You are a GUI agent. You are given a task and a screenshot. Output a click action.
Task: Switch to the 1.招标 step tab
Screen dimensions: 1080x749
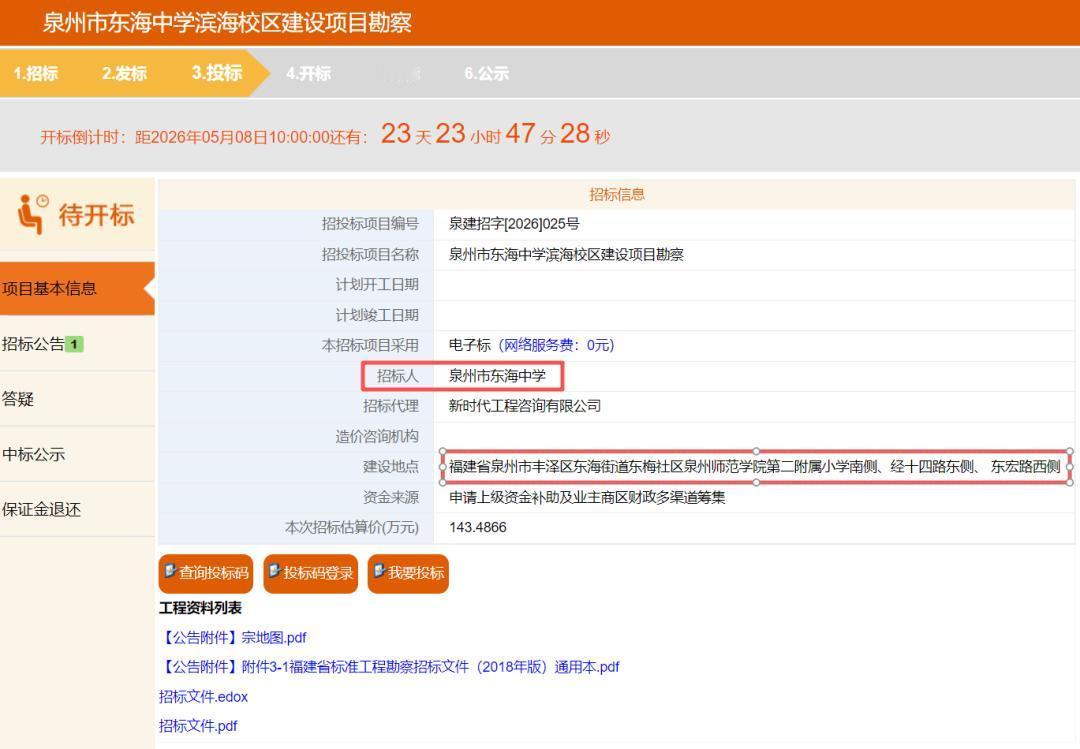tap(37, 73)
